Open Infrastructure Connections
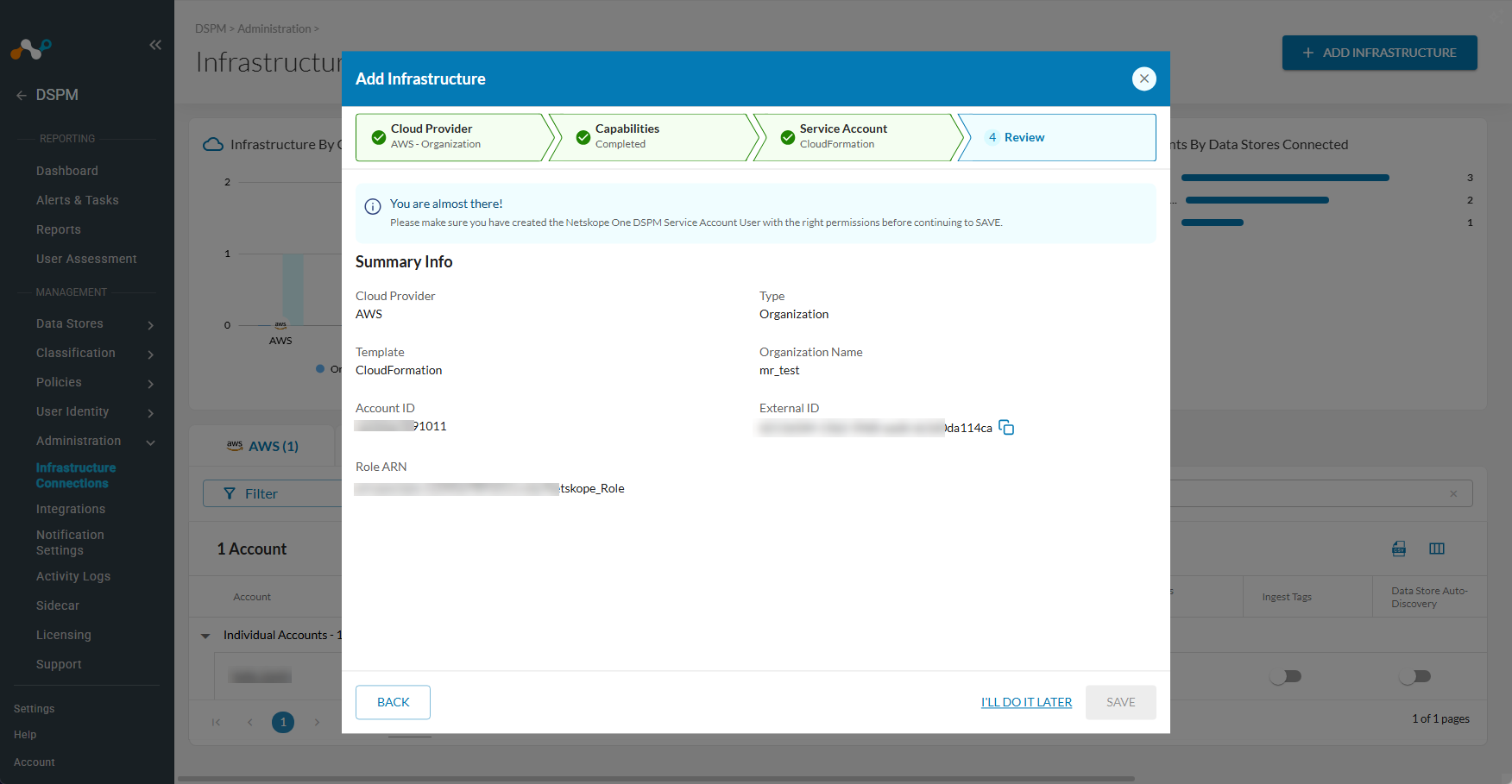 [76, 475]
